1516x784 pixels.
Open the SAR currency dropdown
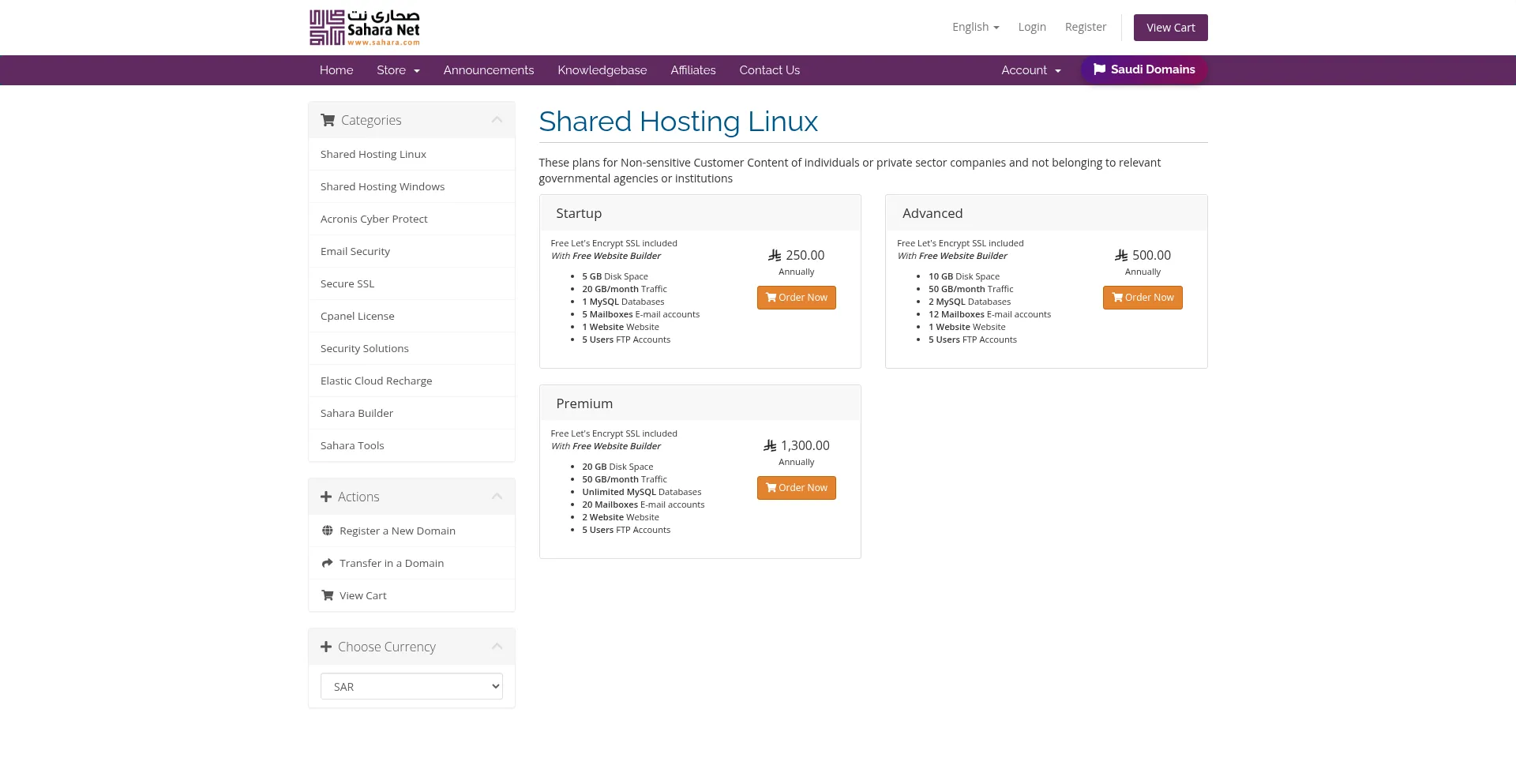[x=411, y=686]
